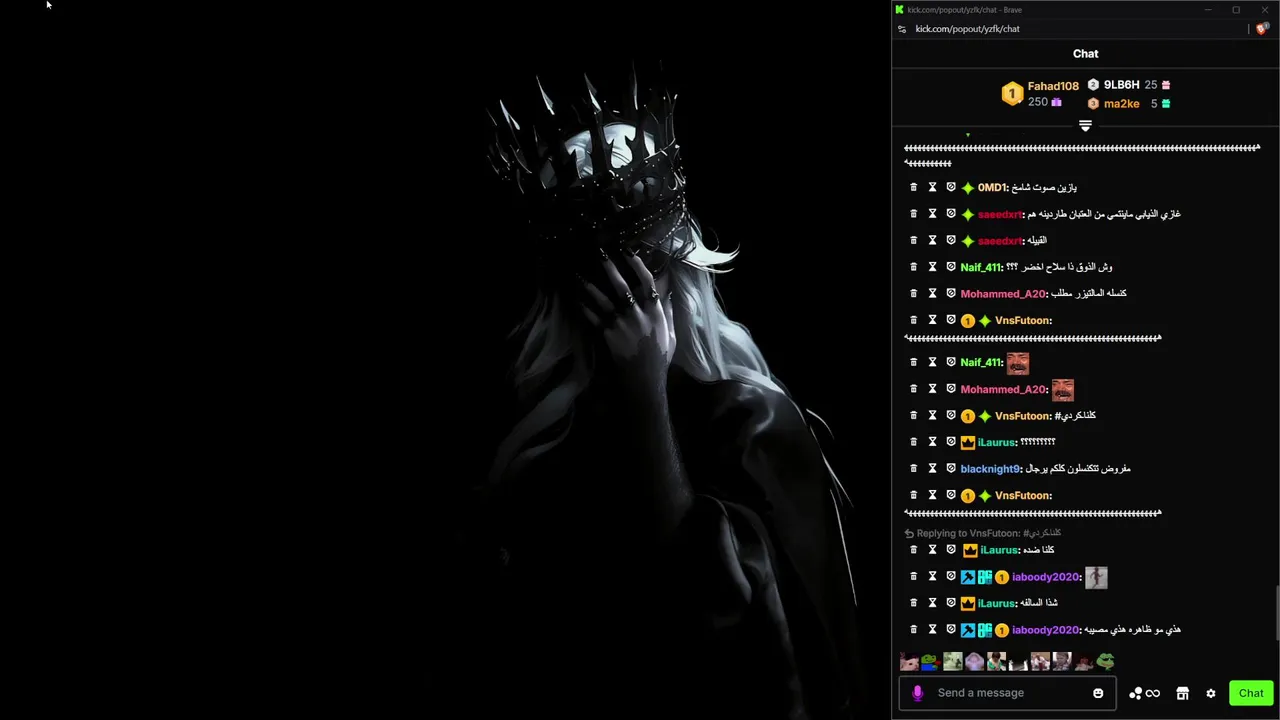The width and height of the screenshot is (1280, 720).
Task: Focus the Send a message field
Action: 1008,693
